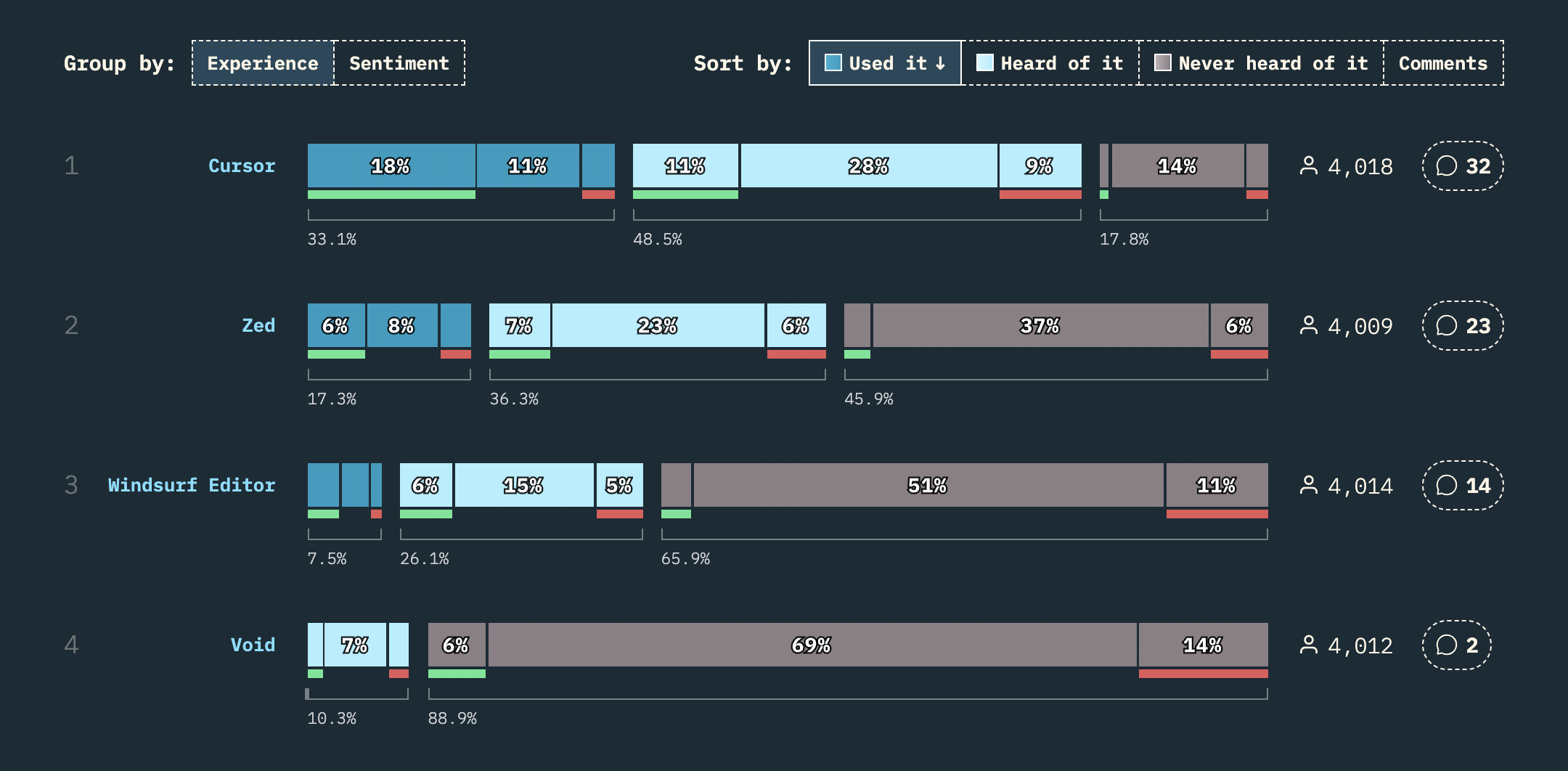Group results by Sentiment

[x=399, y=63]
